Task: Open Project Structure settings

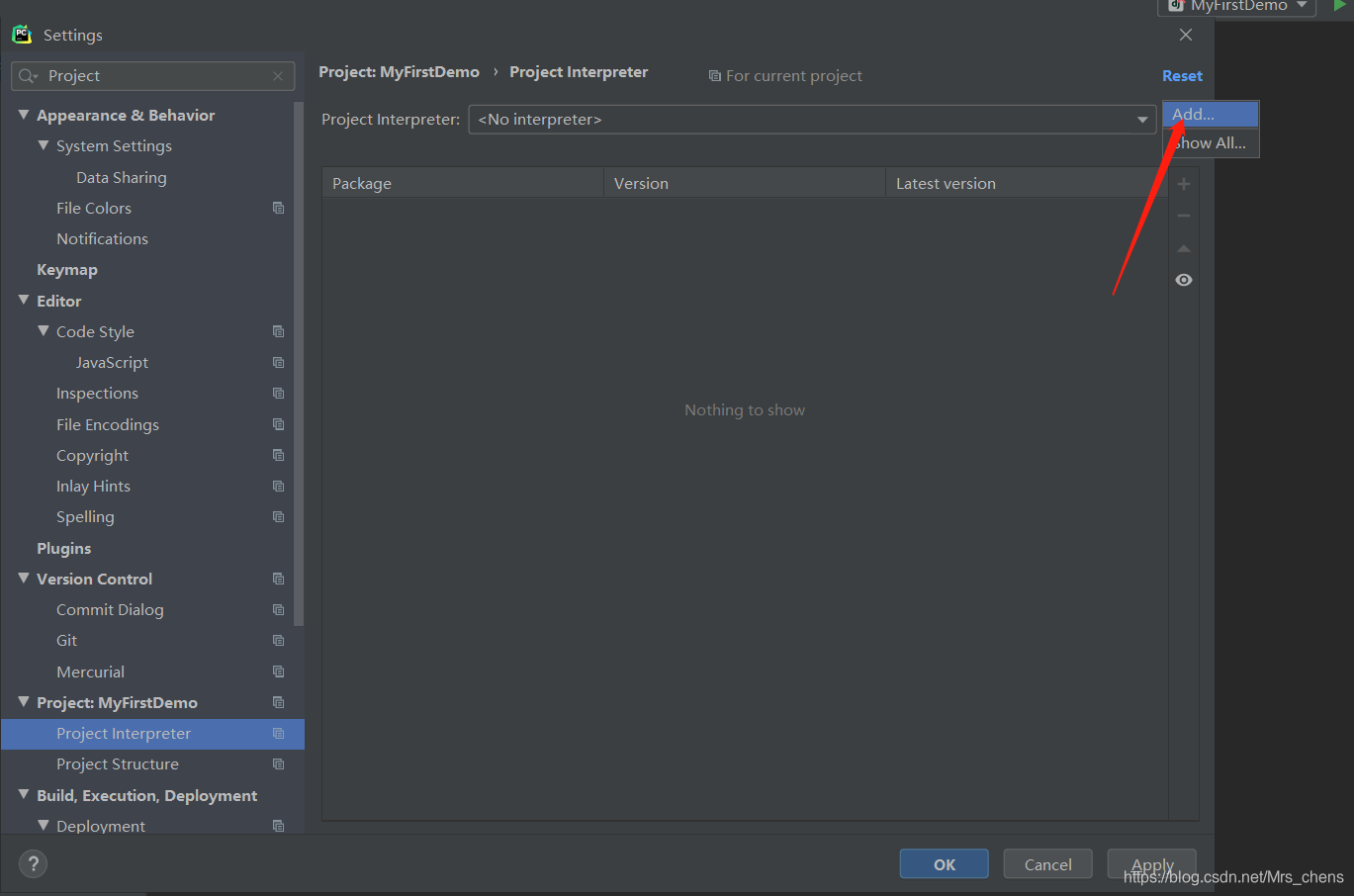Action: [118, 763]
